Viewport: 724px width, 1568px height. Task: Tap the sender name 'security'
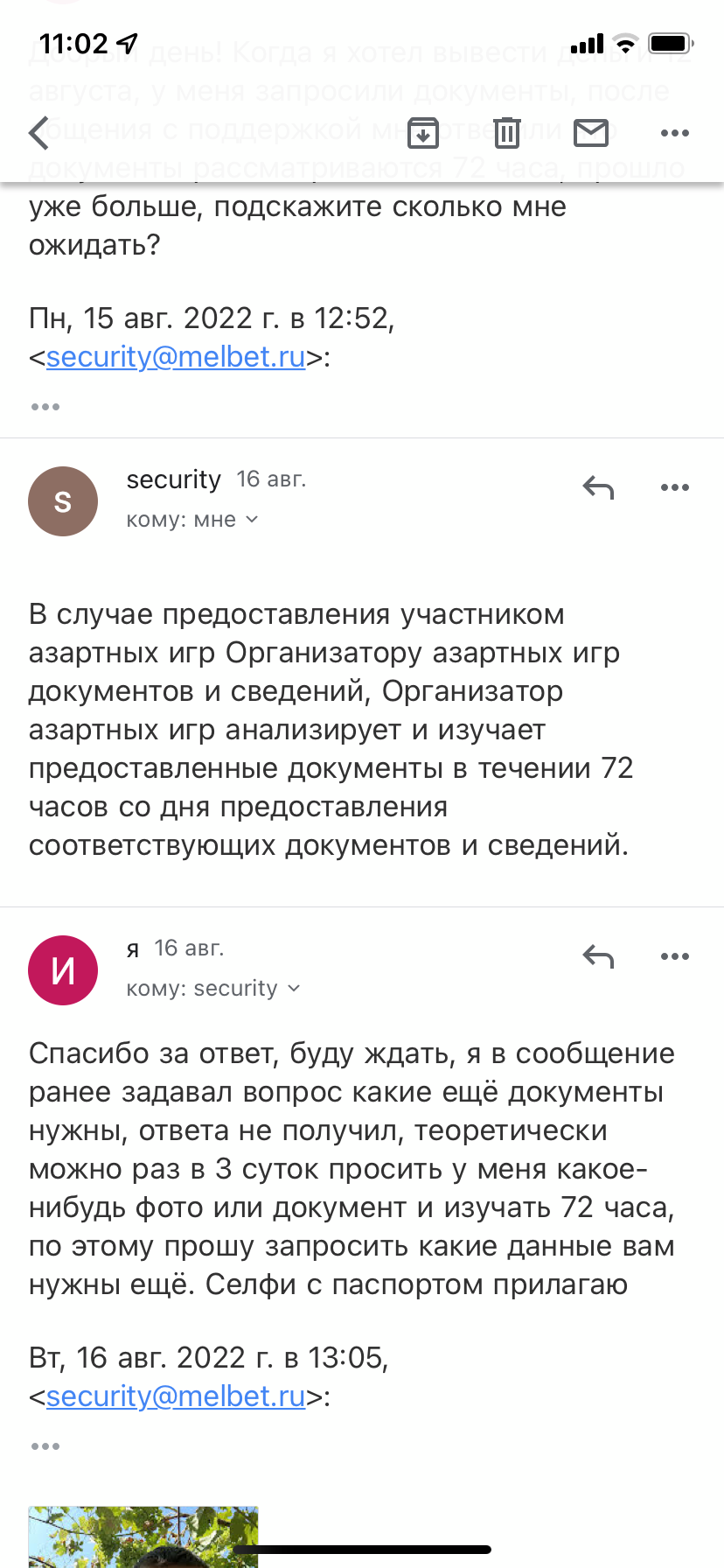click(x=173, y=479)
